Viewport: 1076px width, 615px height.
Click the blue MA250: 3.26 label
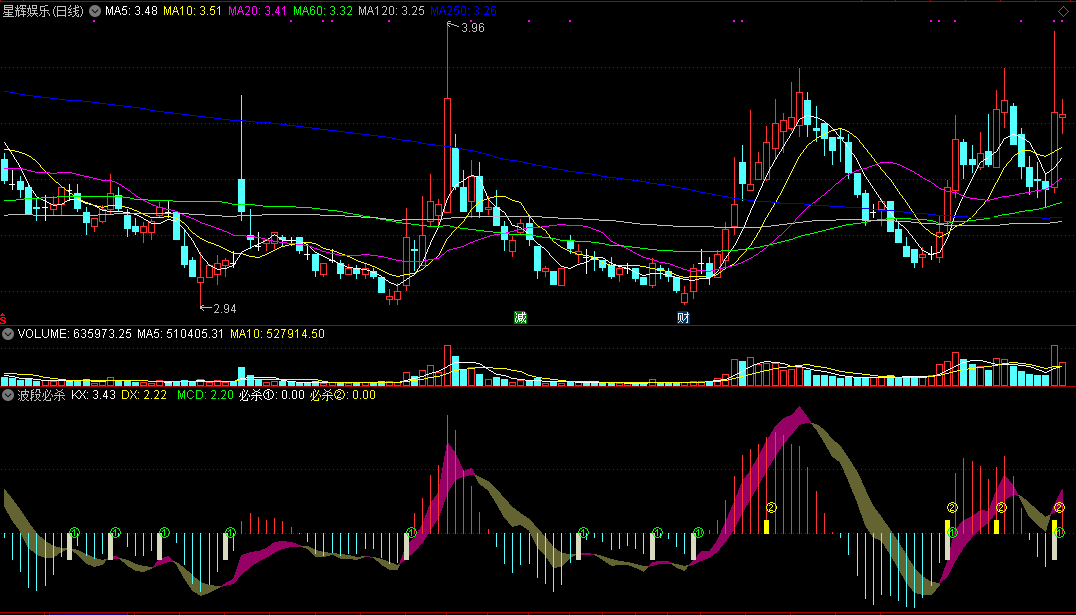tap(463, 11)
